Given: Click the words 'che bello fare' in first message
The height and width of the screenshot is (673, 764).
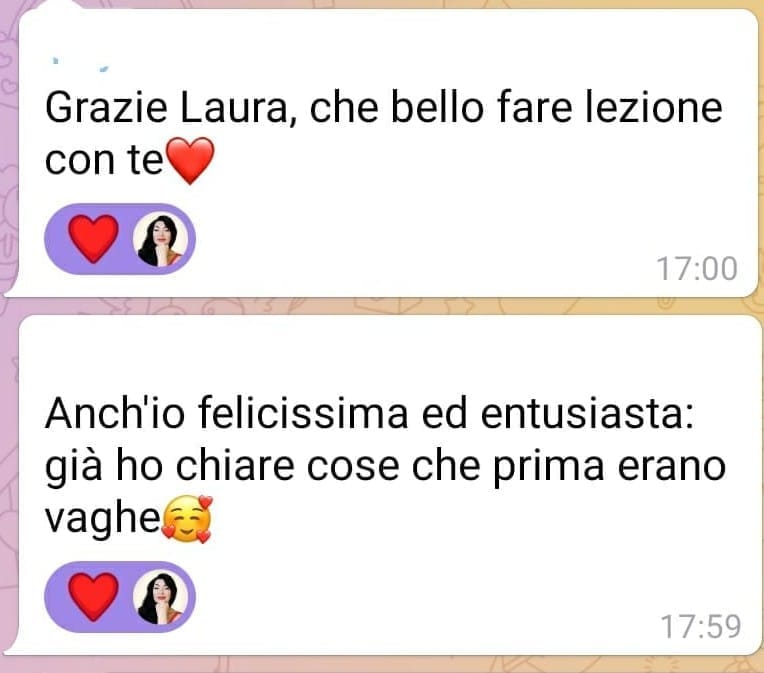Looking at the screenshot, I should [440, 108].
